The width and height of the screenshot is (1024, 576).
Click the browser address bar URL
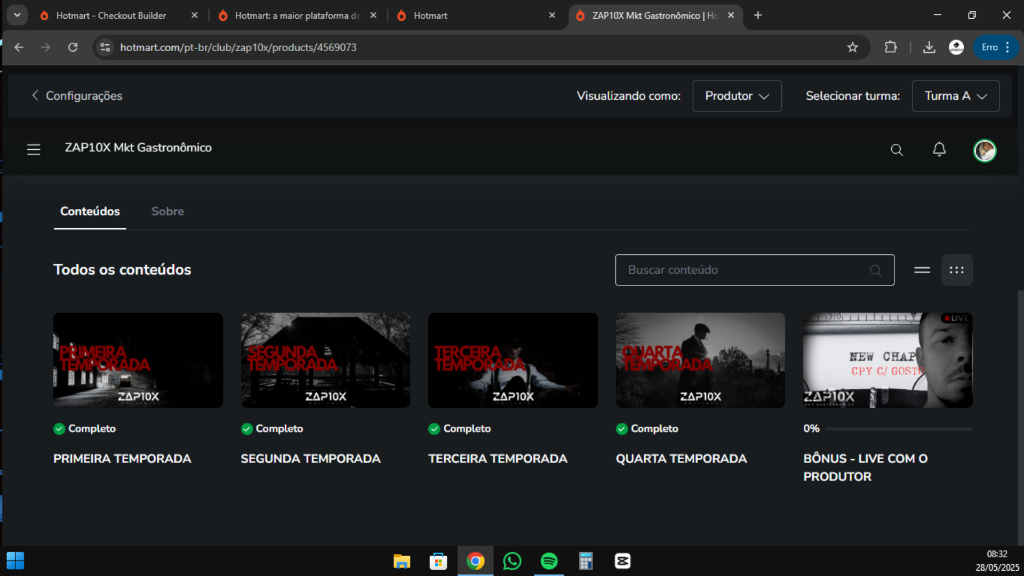238,47
